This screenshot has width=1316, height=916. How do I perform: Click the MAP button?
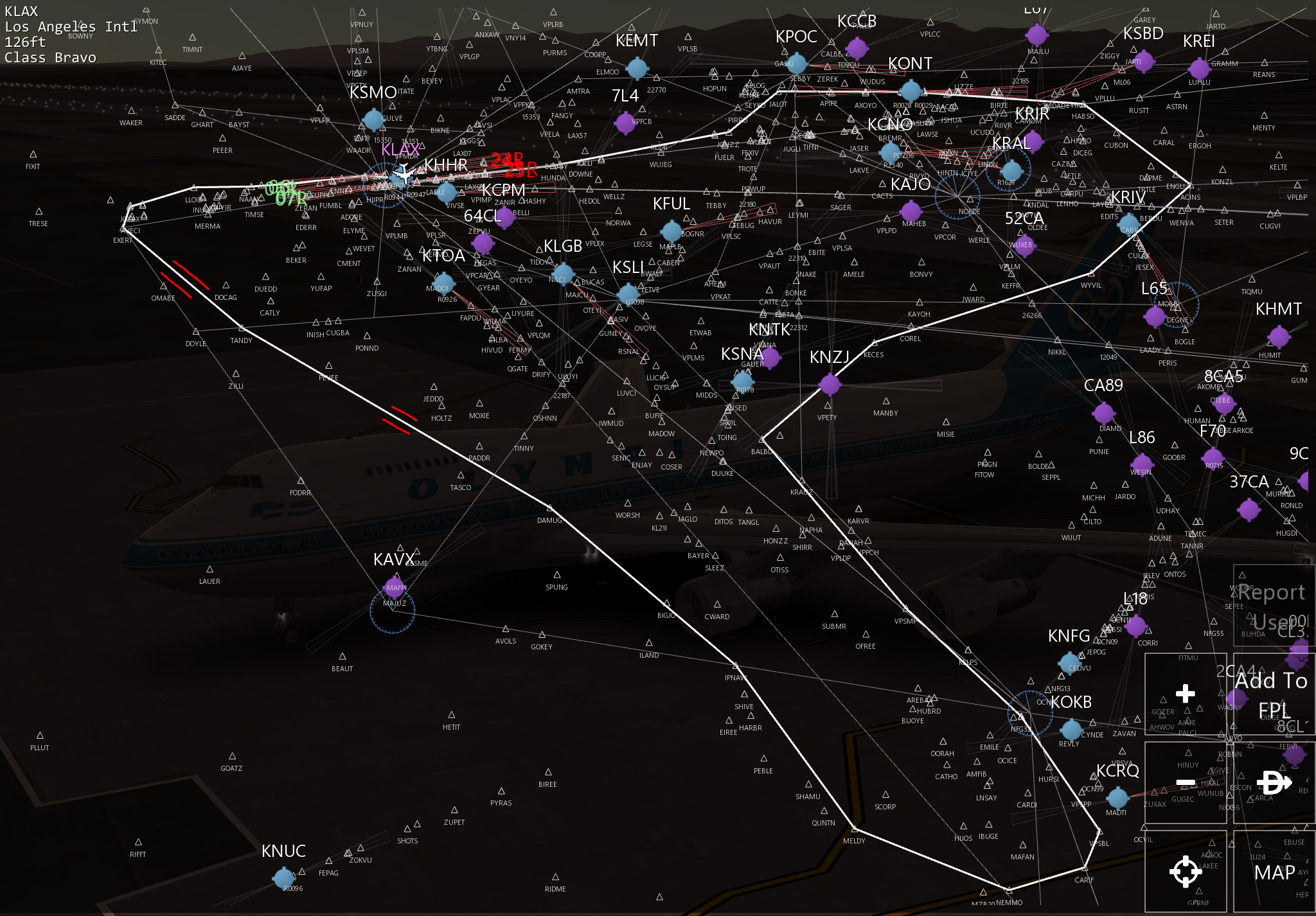tap(1274, 872)
